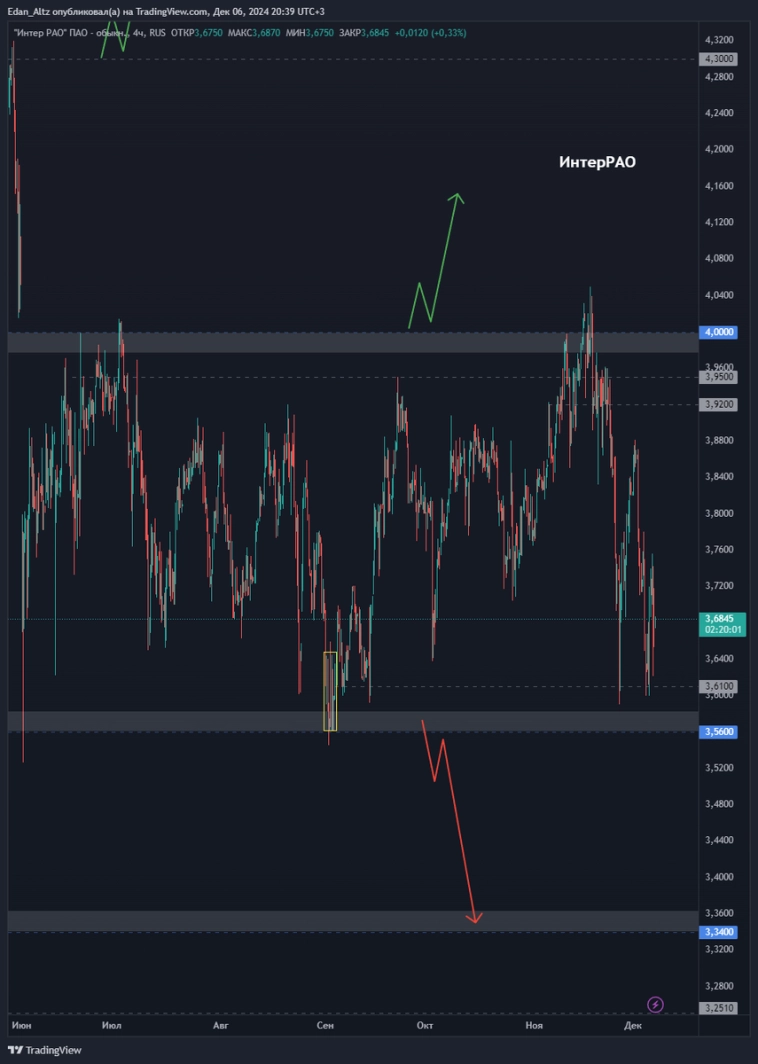The width and height of the screenshot is (758, 1064).
Task: Click the 4ч interval in the legend
Action: [x=138, y=33]
